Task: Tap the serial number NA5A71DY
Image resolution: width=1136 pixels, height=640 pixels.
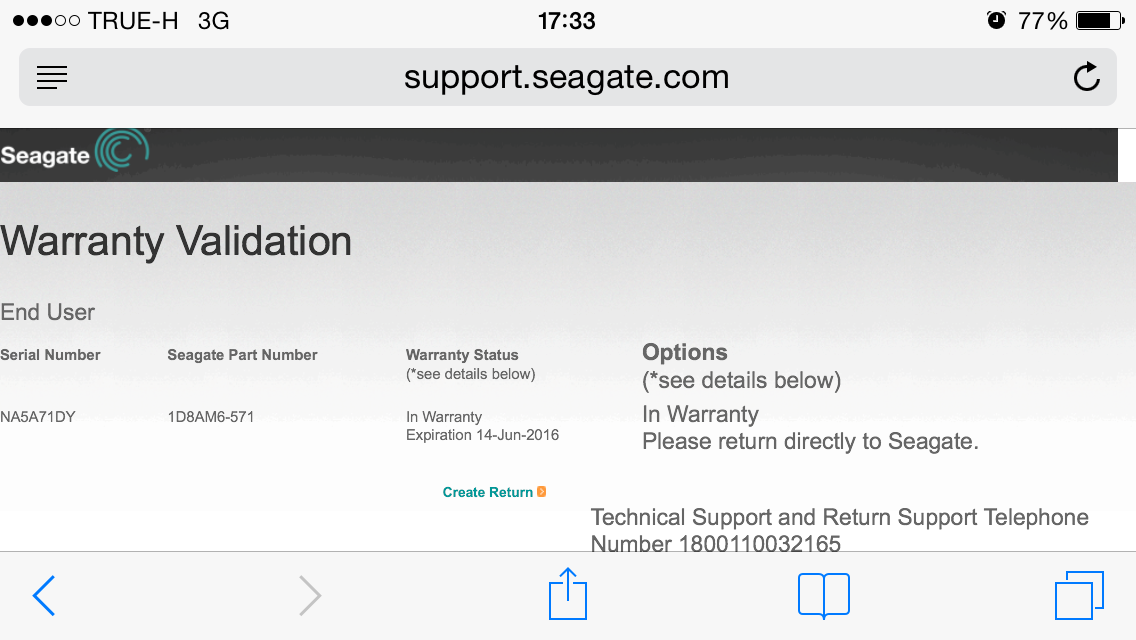Action: tap(38, 417)
